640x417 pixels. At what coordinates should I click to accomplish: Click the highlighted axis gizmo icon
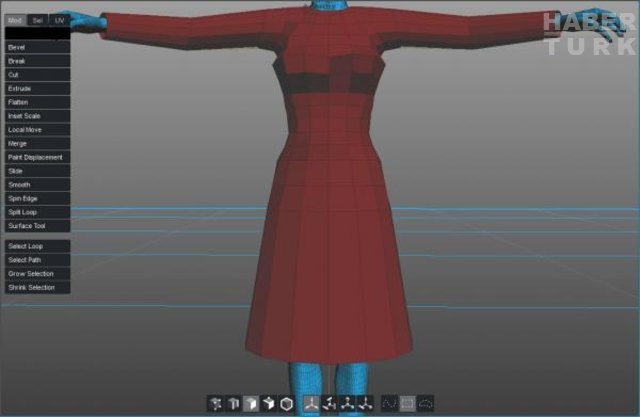pos(311,403)
